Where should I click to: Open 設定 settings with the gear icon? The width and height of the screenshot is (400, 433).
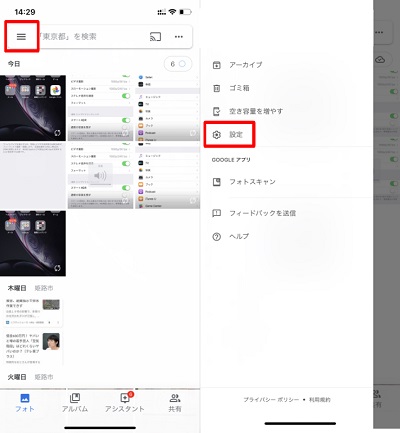pyautogui.click(x=229, y=134)
